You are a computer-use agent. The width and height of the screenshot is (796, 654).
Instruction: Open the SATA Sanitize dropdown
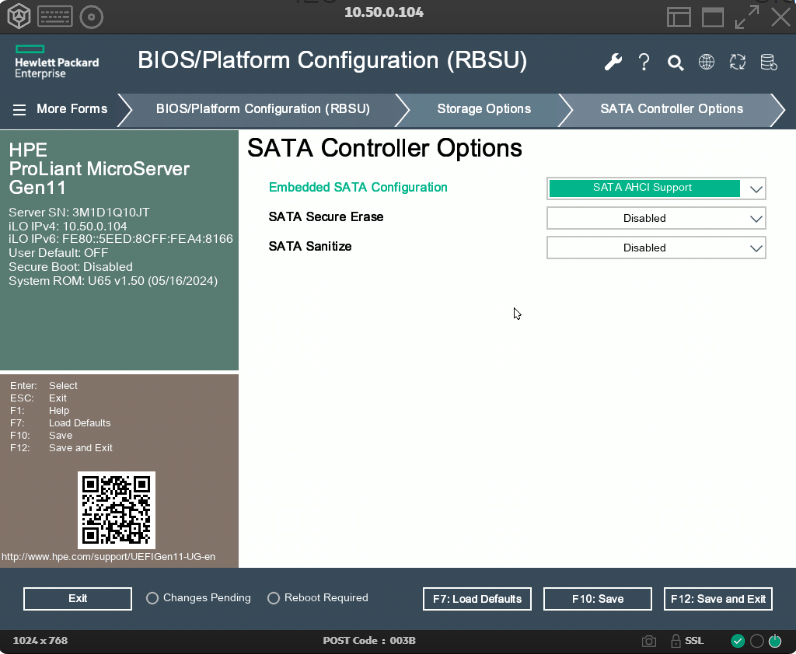click(656, 248)
